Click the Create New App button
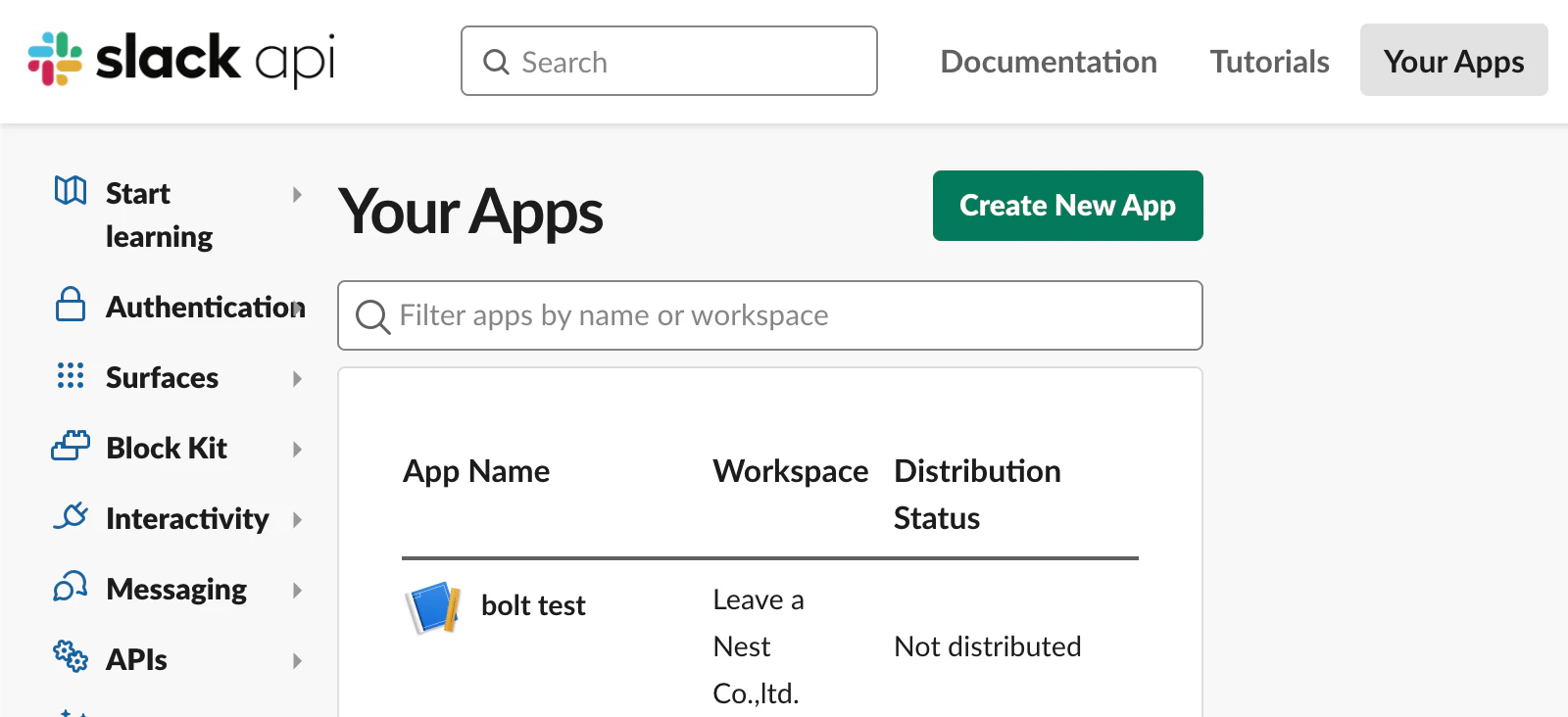This screenshot has width=1568, height=717. coord(1068,206)
